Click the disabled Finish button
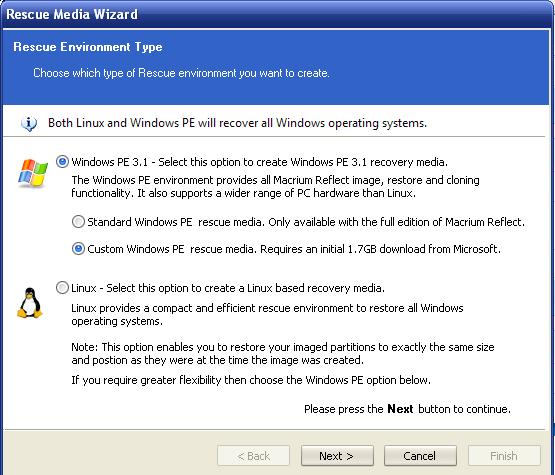 coord(504,456)
